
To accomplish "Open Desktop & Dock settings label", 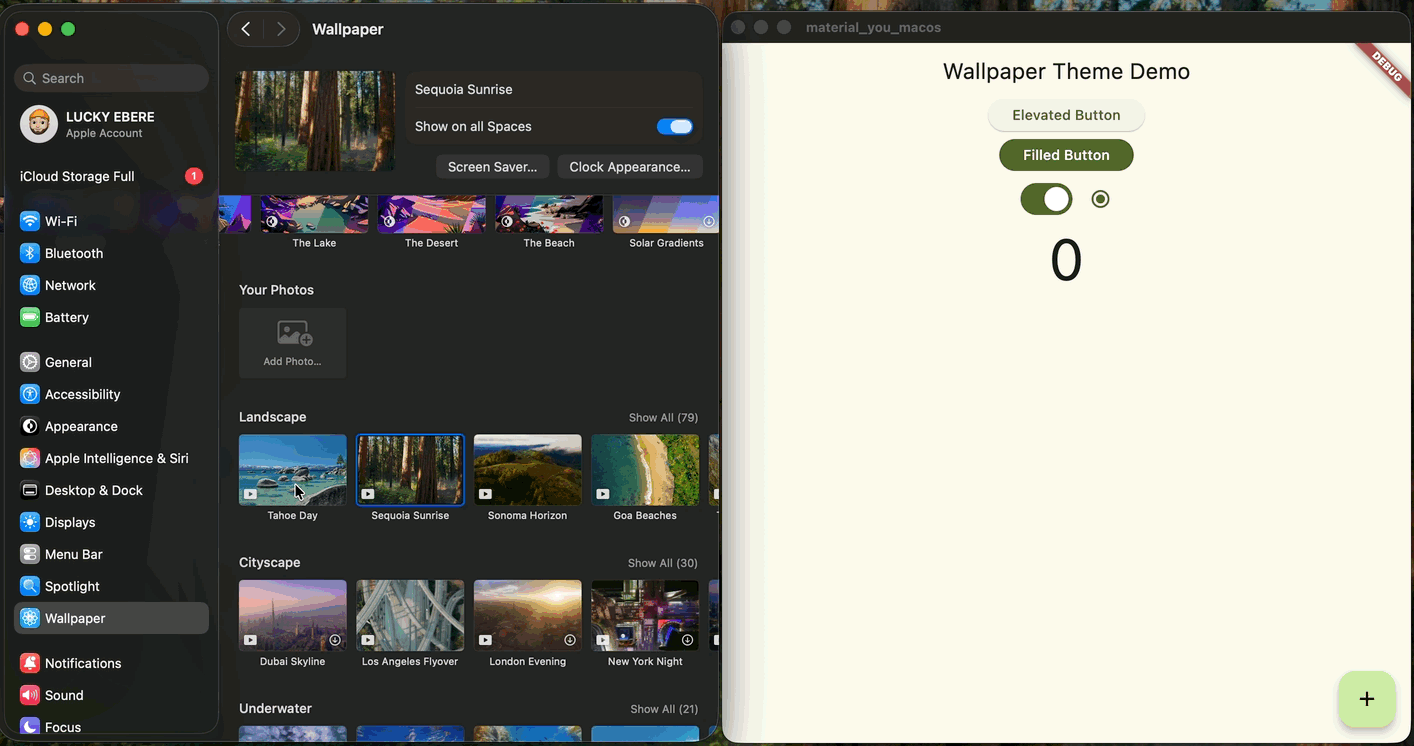I will (94, 490).
